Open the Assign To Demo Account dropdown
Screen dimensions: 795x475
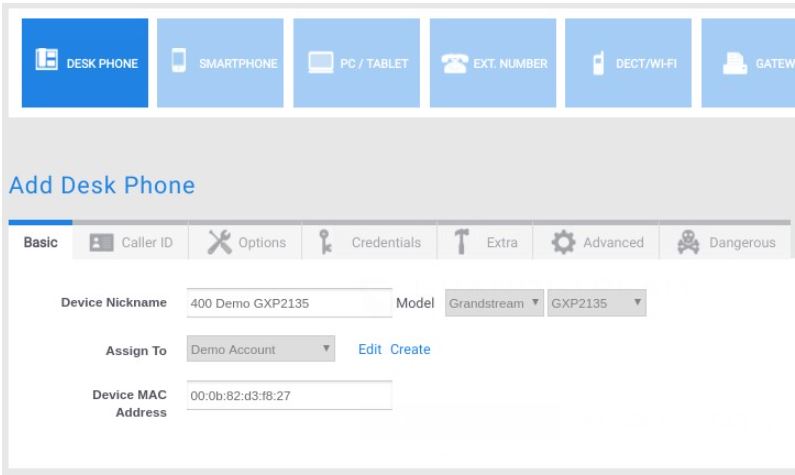point(260,349)
